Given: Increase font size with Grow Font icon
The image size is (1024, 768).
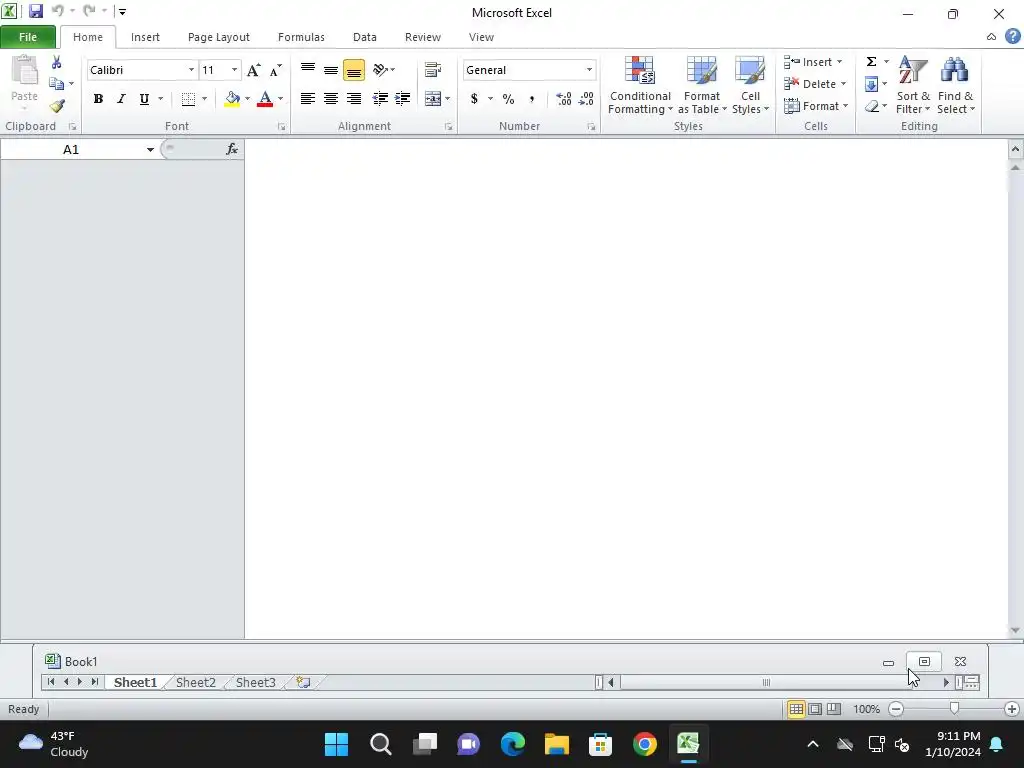Looking at the screenshot, I should click(x=253, y=70).
